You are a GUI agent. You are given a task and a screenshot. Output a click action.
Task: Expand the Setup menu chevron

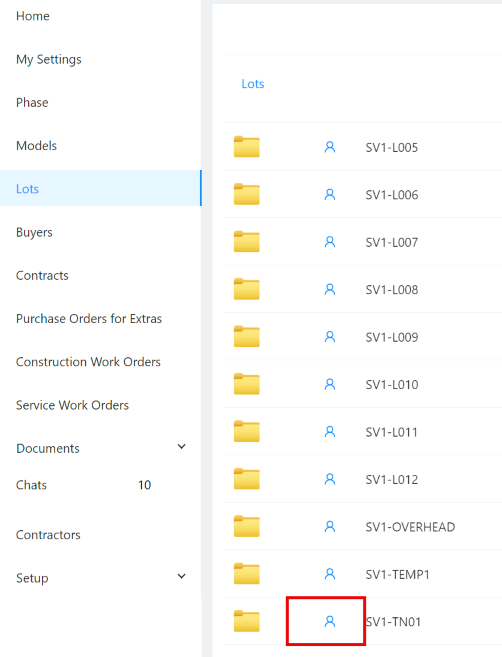point(181,576)
